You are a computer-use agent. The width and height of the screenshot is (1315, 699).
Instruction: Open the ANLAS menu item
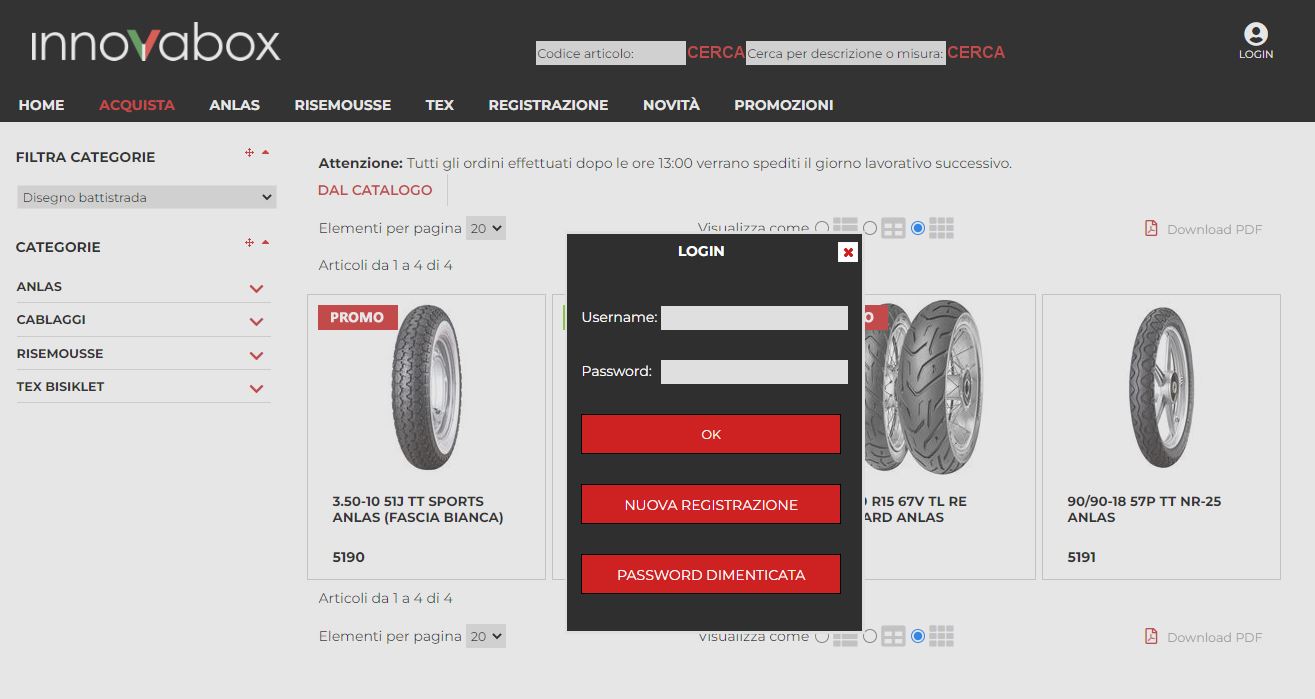pyautogui.click(x=234, y=105)
